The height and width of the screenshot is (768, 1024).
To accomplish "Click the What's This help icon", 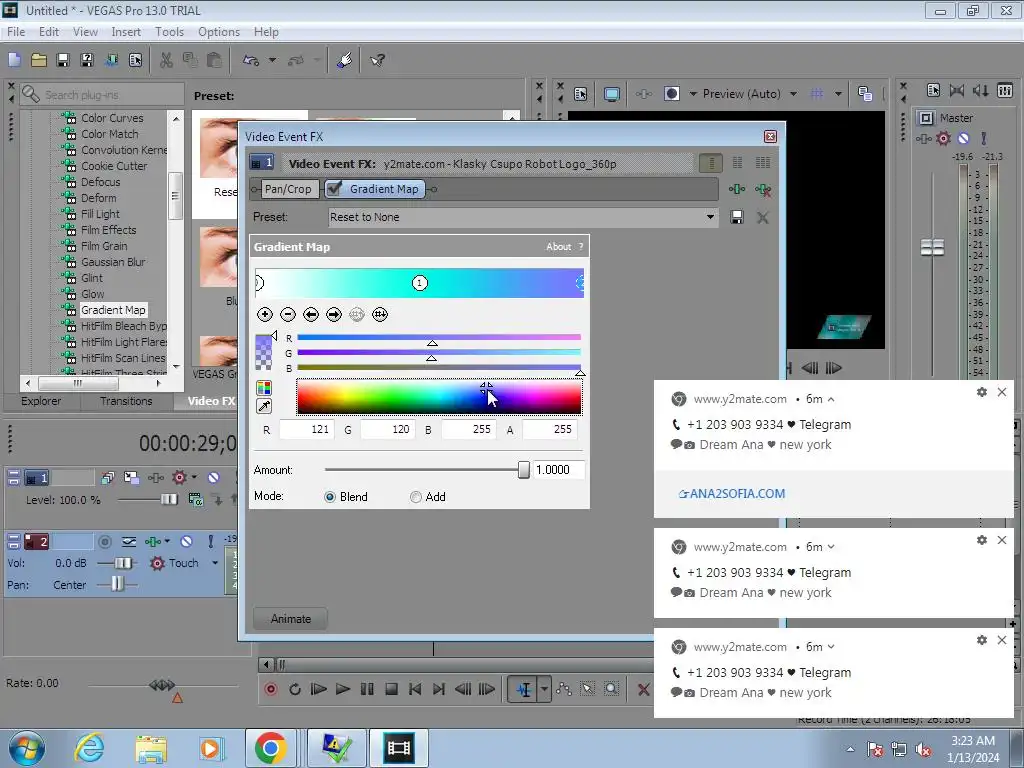I will [x=377, y=60].
